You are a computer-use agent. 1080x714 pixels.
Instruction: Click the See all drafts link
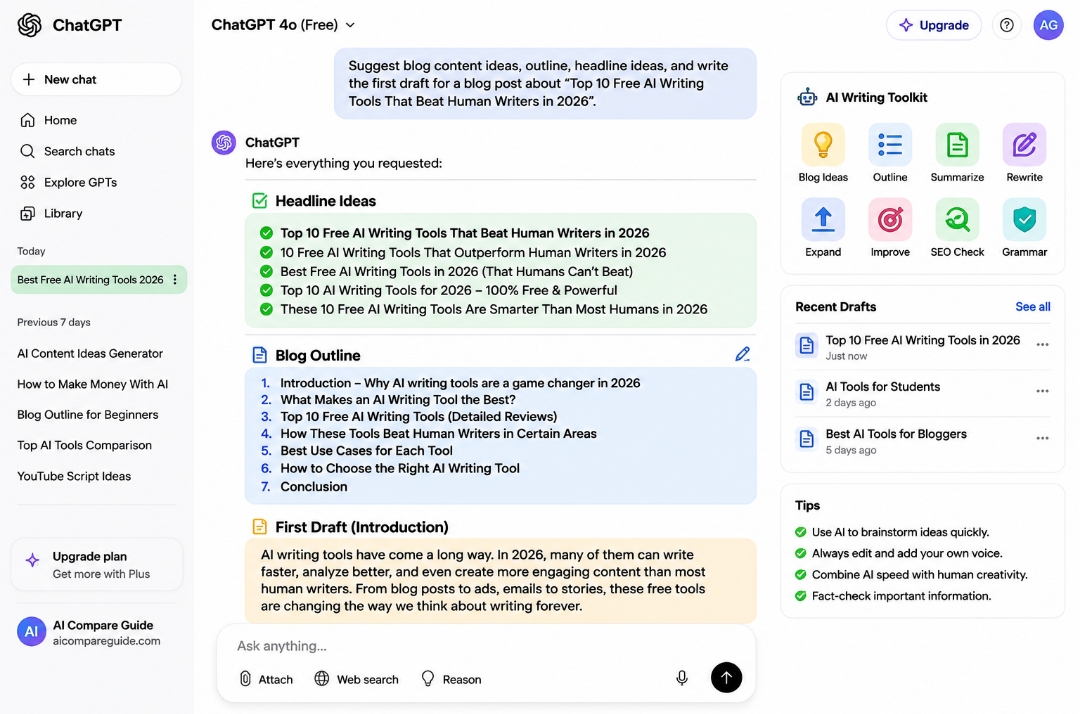(x=1032, y=306)
